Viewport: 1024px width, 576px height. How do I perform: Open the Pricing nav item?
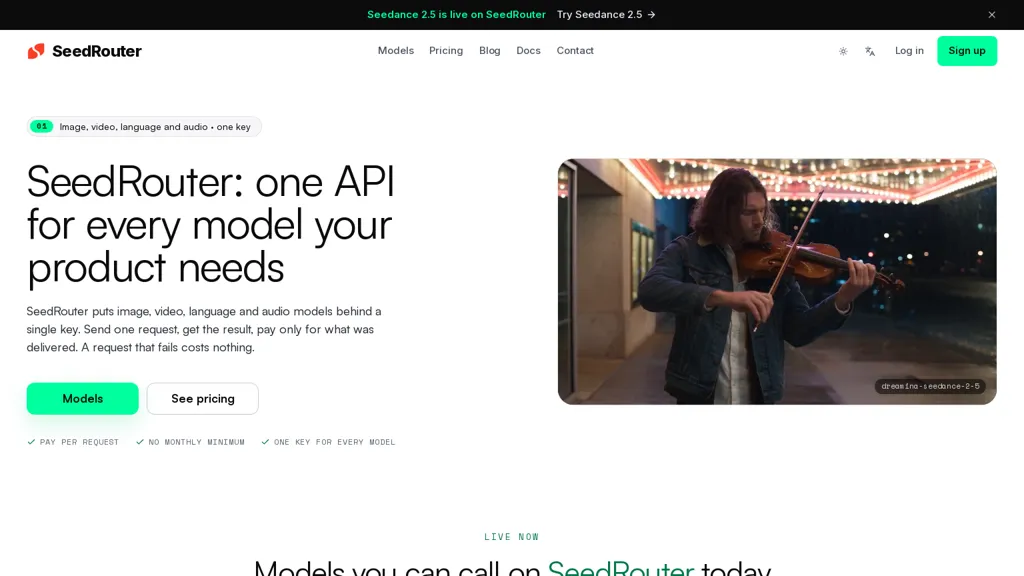[446, 50]
